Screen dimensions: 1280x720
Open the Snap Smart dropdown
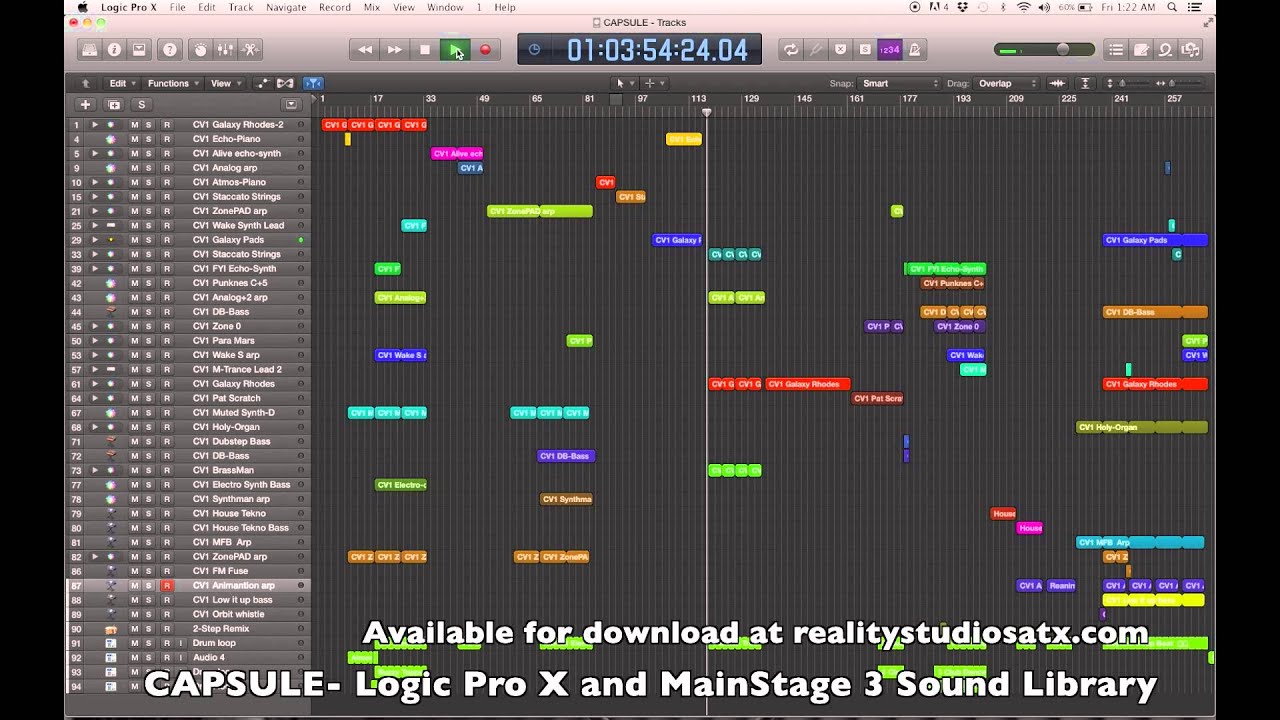[900, 83]
